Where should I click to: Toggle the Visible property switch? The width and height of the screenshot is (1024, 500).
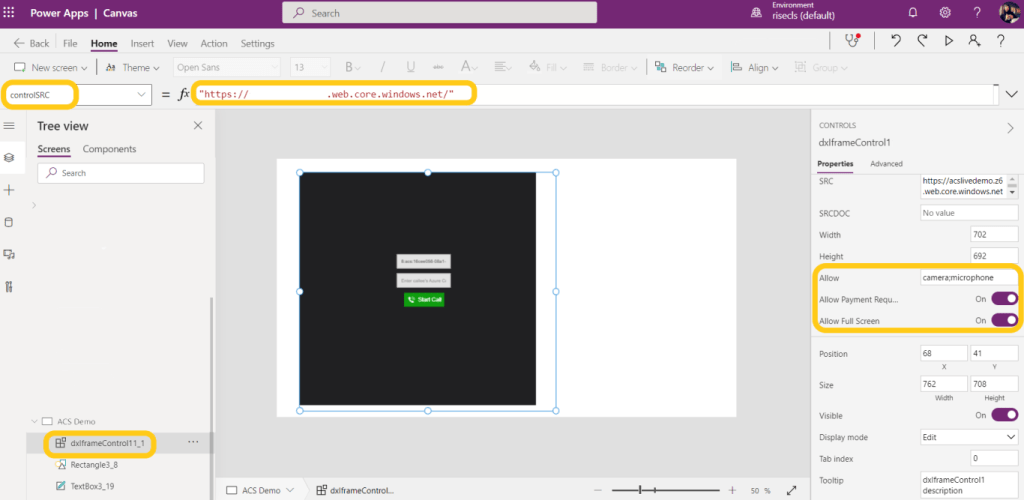tap(1004, 415)
